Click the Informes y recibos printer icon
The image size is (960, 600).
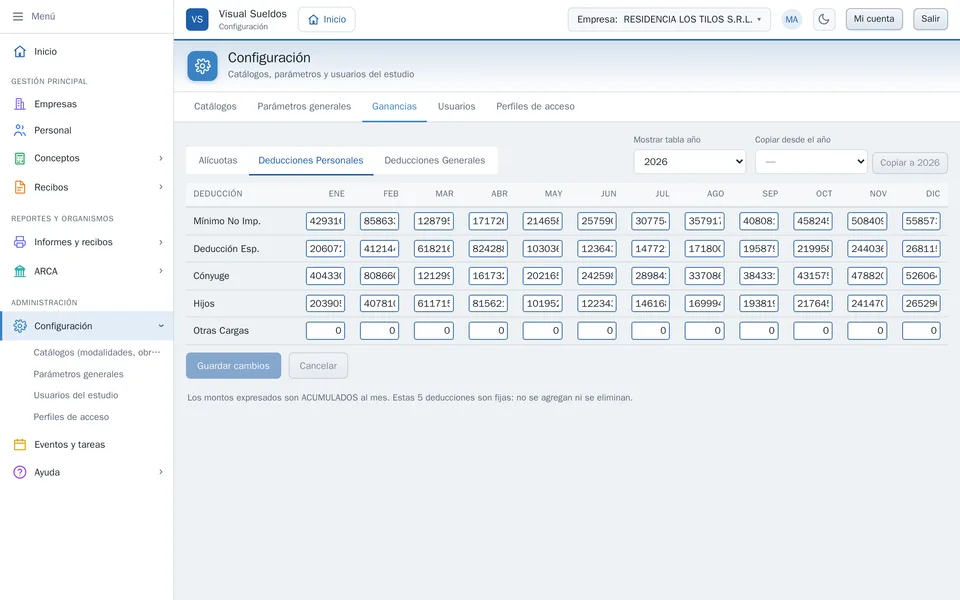tap(20, 242)
